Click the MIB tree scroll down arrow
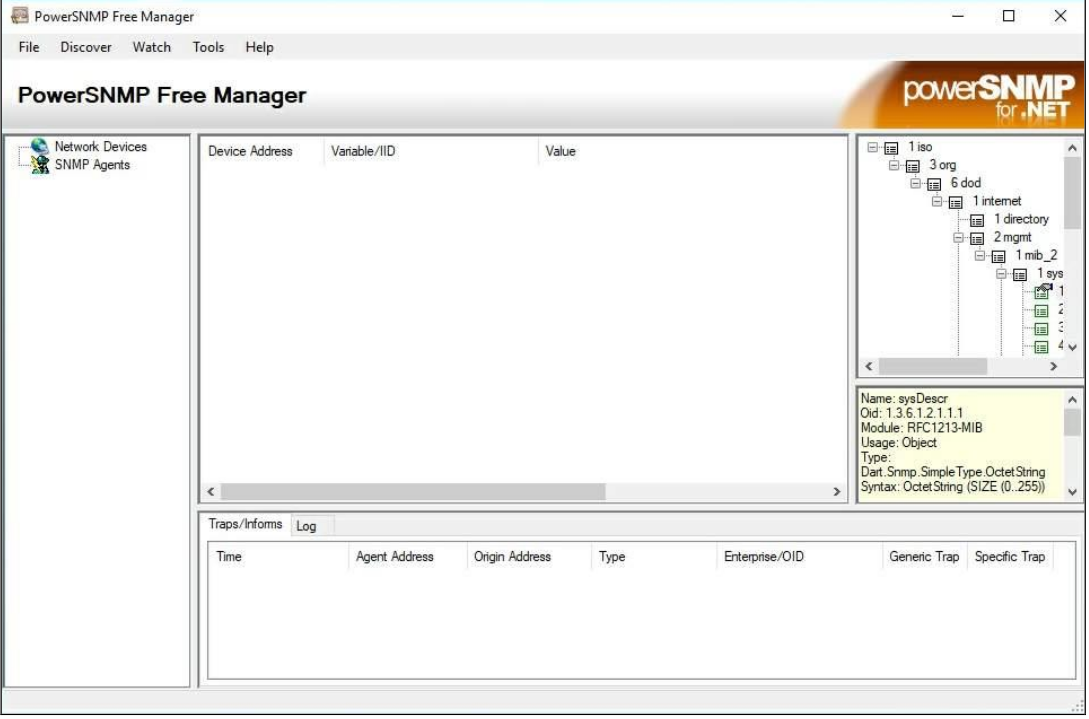The width and height of the screenshot is (1089, 719). click(x=1072, y=347)
